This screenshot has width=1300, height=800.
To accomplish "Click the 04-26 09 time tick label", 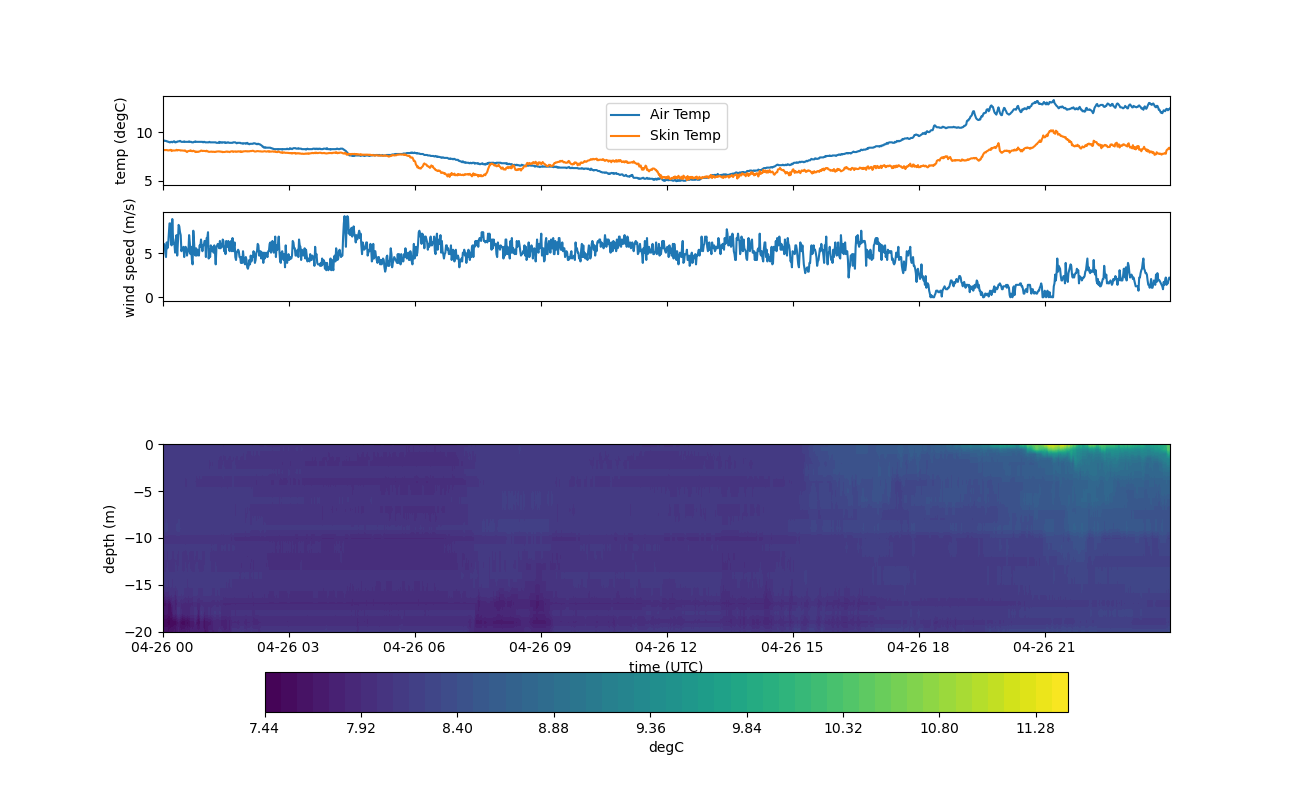I will [x=541, y=647].
